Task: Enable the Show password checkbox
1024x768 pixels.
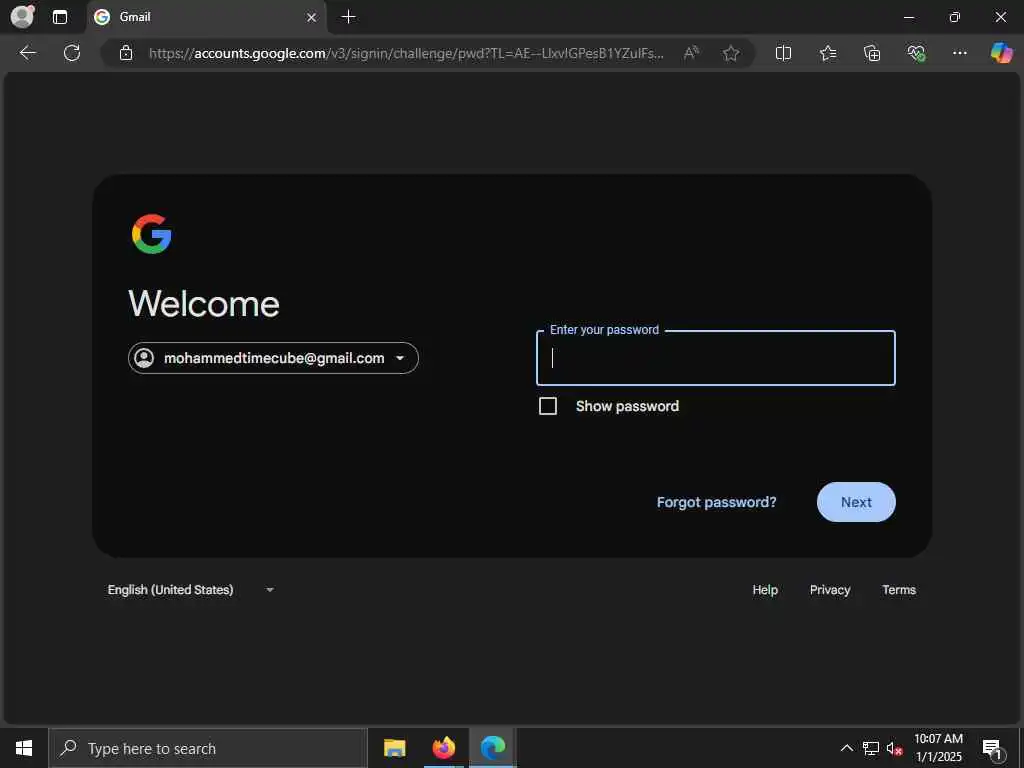Action: coord(548,406)
